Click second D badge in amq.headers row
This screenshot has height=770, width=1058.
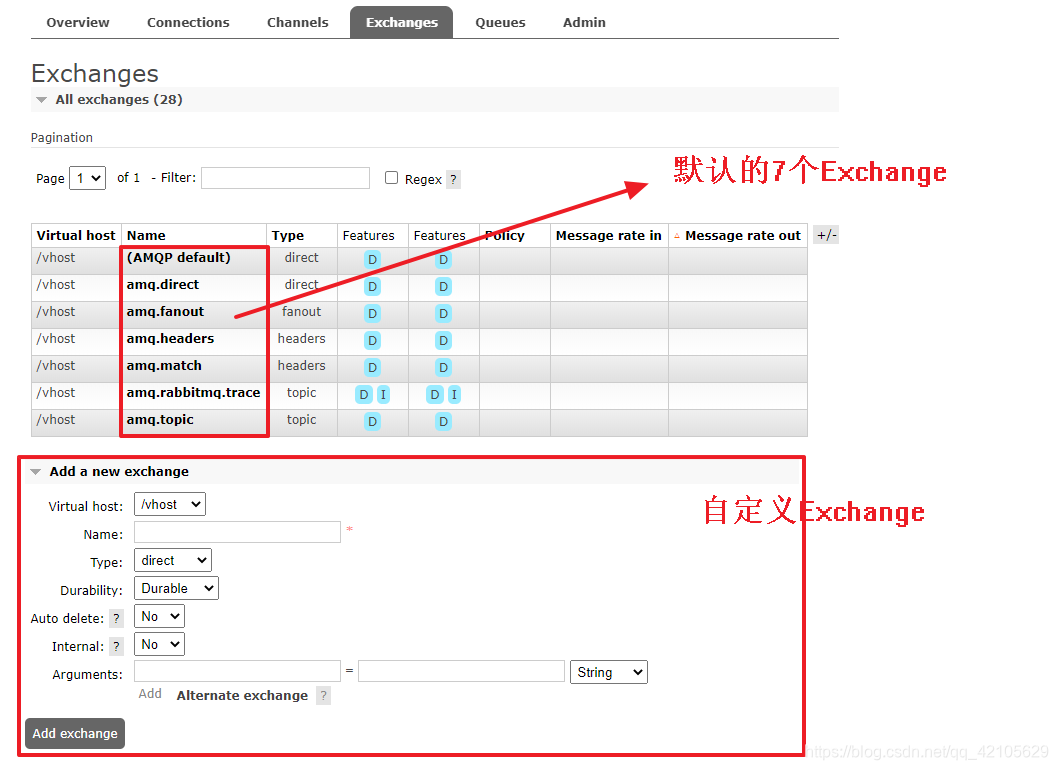click(443, 341)
